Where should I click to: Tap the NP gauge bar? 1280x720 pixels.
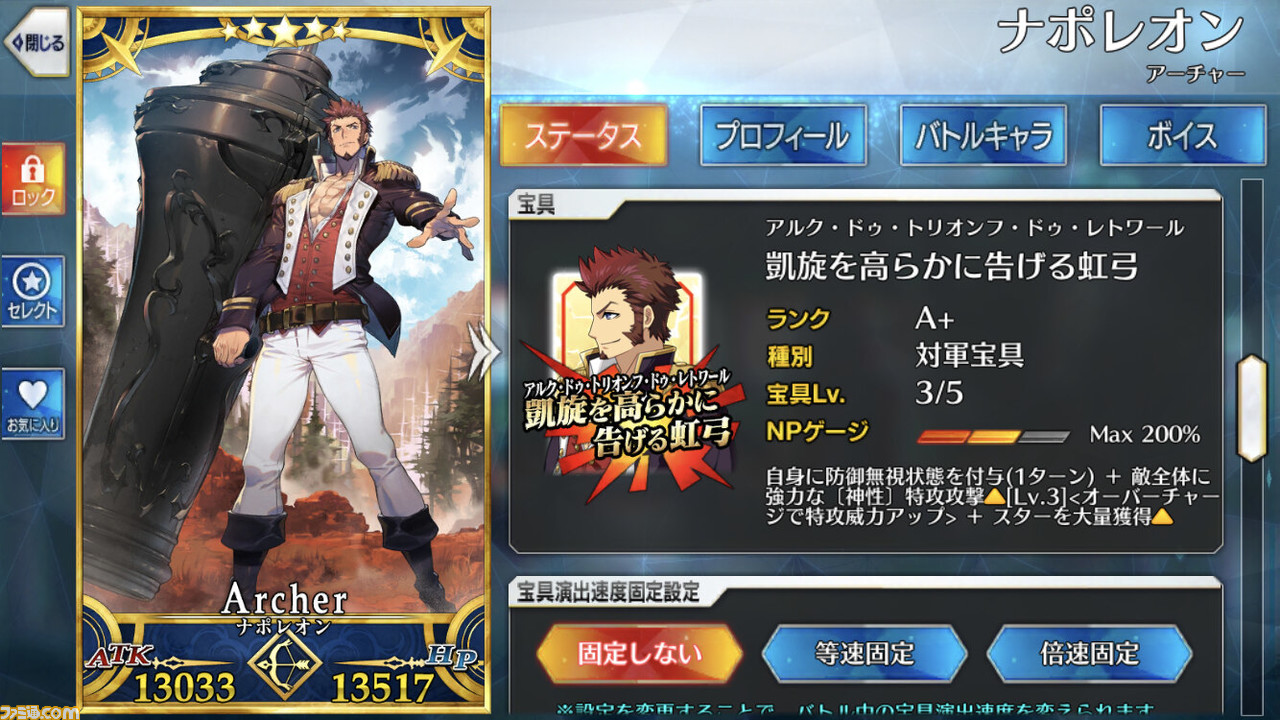click(994, 436)
